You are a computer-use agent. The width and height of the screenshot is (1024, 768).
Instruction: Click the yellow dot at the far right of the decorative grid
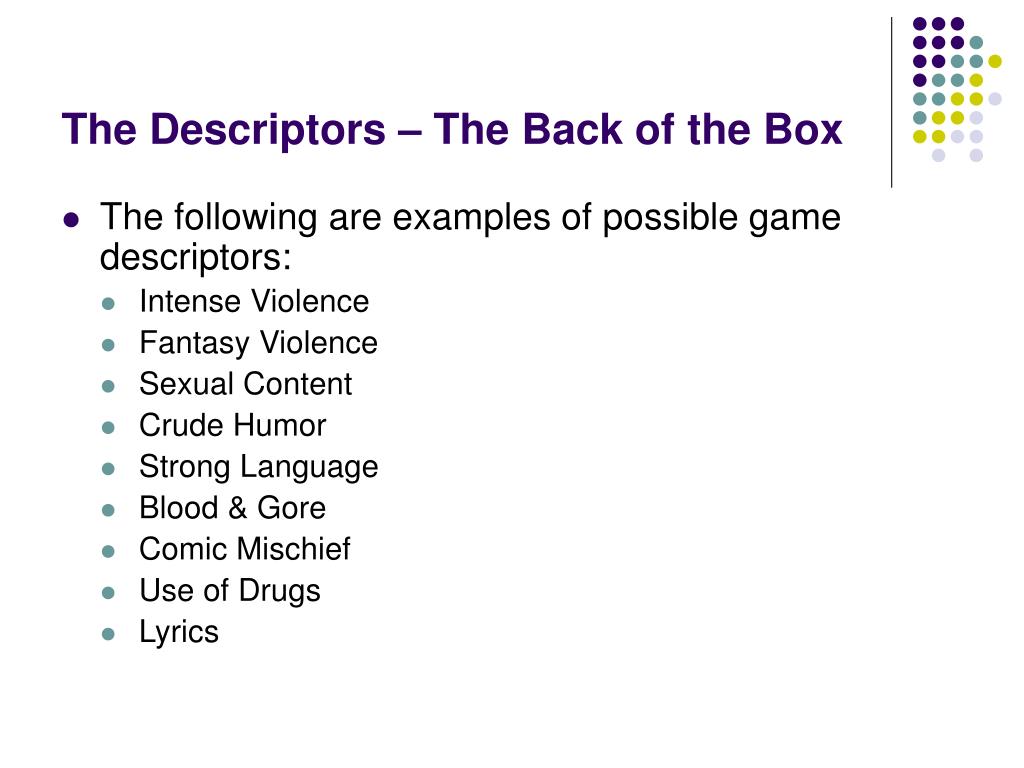995,61
